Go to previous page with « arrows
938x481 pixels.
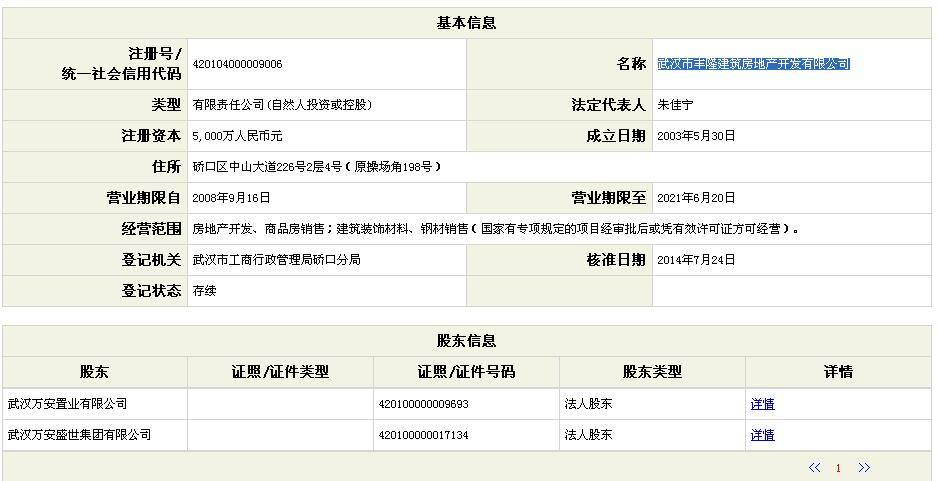point(814,468)
